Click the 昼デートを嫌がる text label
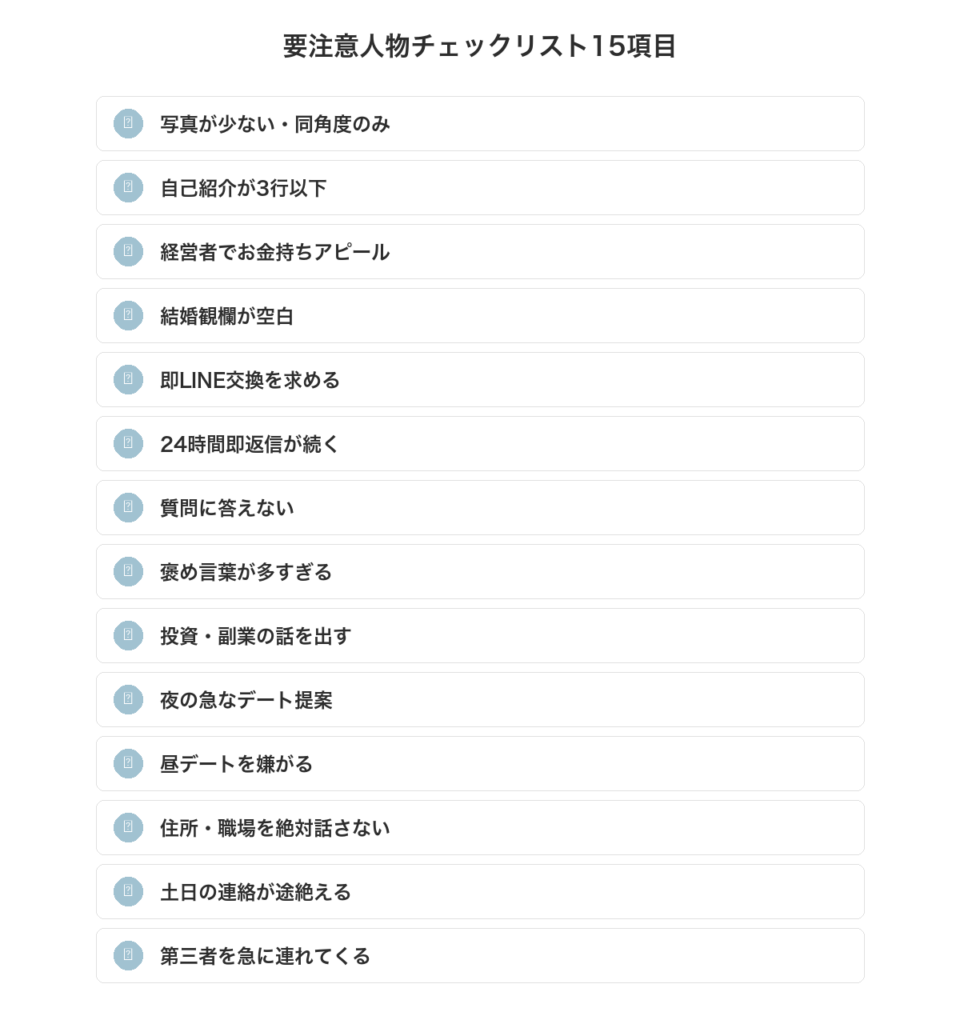Screen dimensions: 960x1024 tap(236, 764)
